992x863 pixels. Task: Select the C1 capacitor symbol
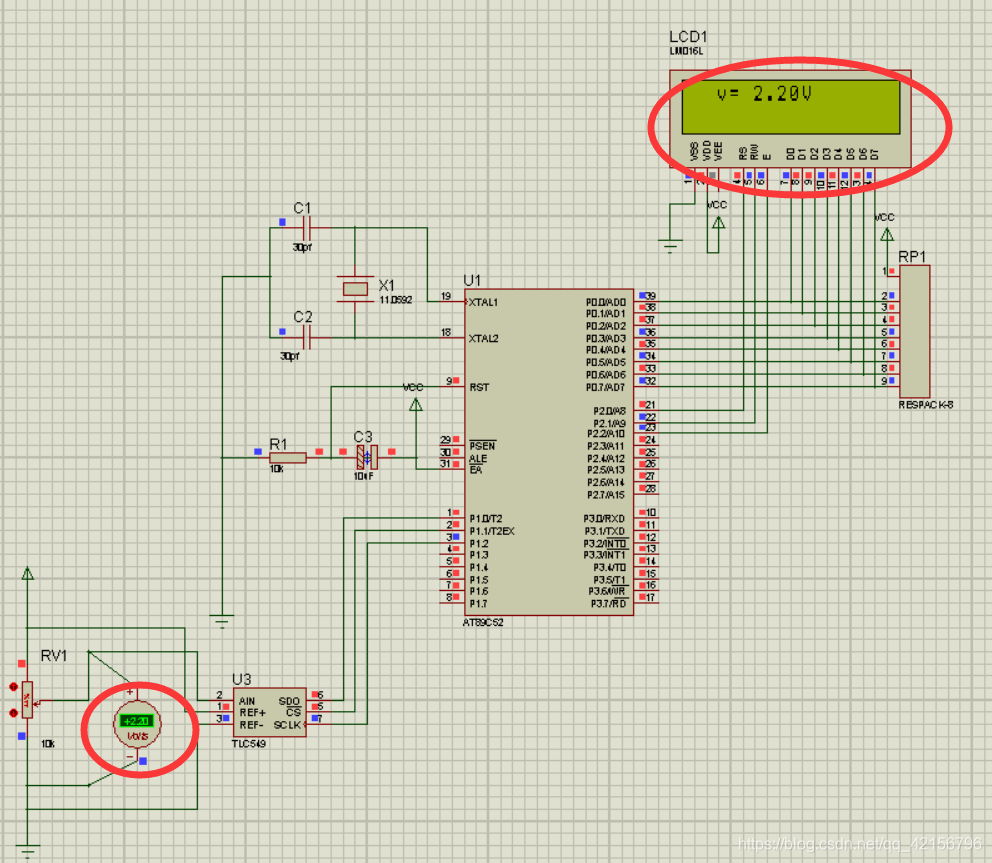click(307, 228)
